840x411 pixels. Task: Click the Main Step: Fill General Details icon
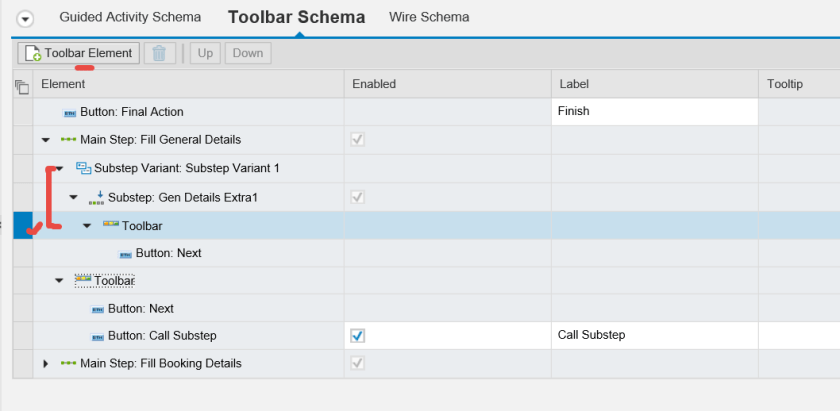click(68, 140)
